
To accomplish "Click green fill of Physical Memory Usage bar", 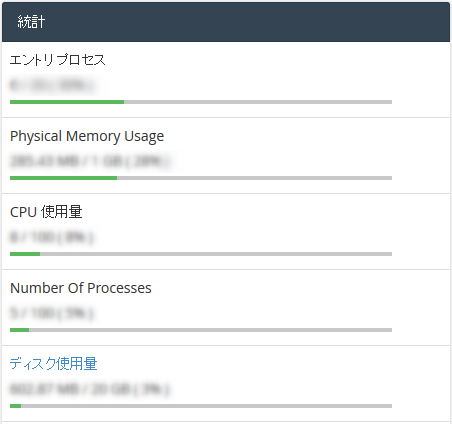I will pyautogui.click(x=63, y=178).
